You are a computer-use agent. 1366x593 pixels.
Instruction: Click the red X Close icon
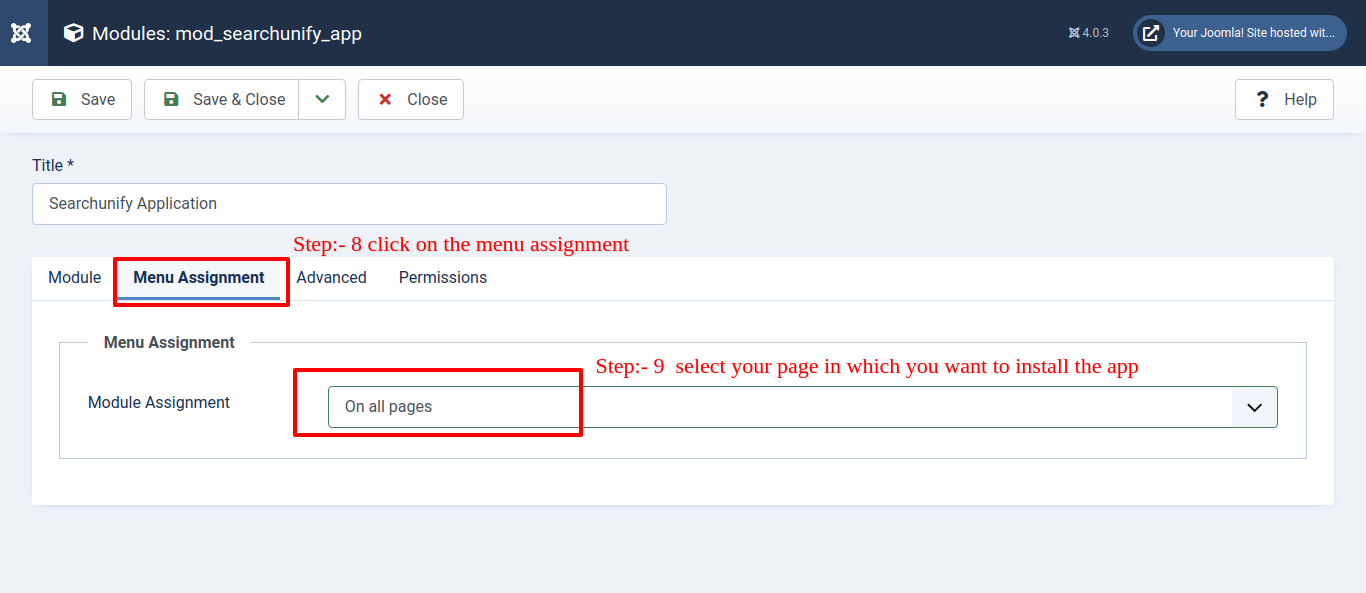click(385, 99)
